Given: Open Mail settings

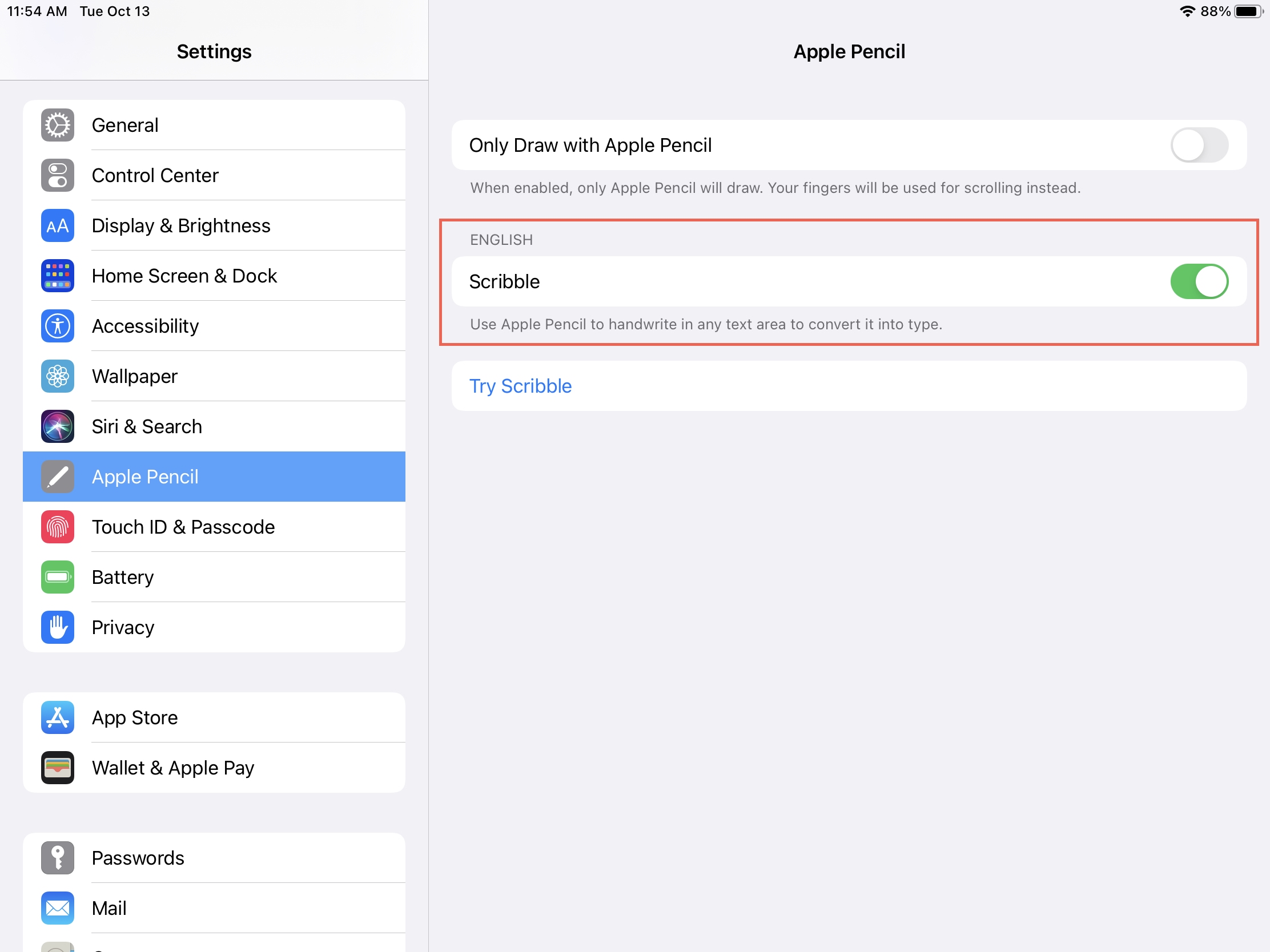Looking at the screenshot, I should [x=214, y=909].
